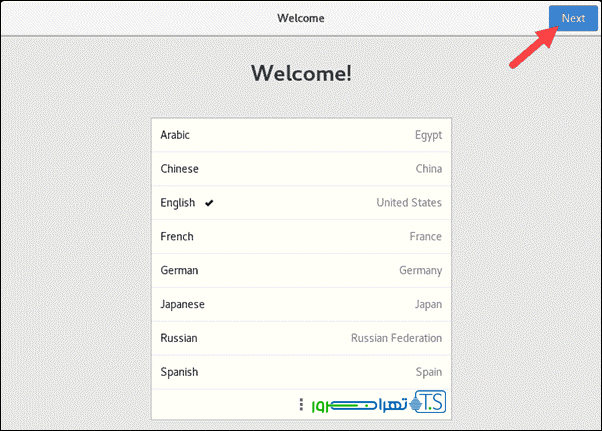
Task: Click the Germany region label
Action: pyautogui.click(x=421, y=270)
